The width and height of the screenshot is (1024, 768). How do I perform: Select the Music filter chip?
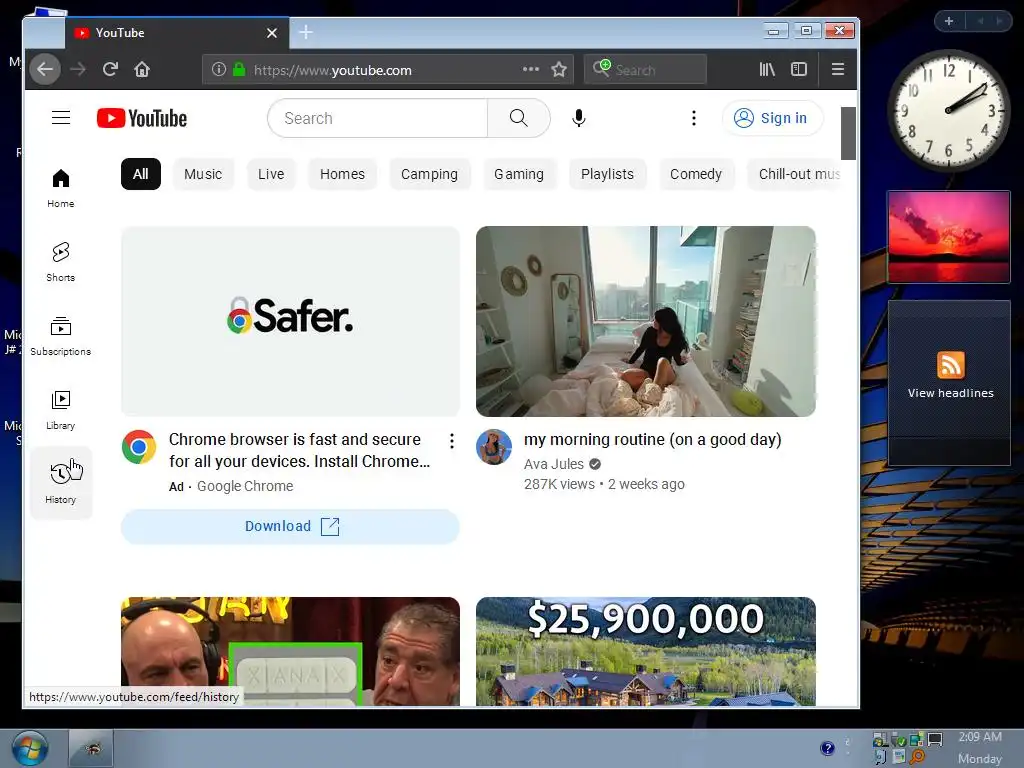(x=203, y=174)
